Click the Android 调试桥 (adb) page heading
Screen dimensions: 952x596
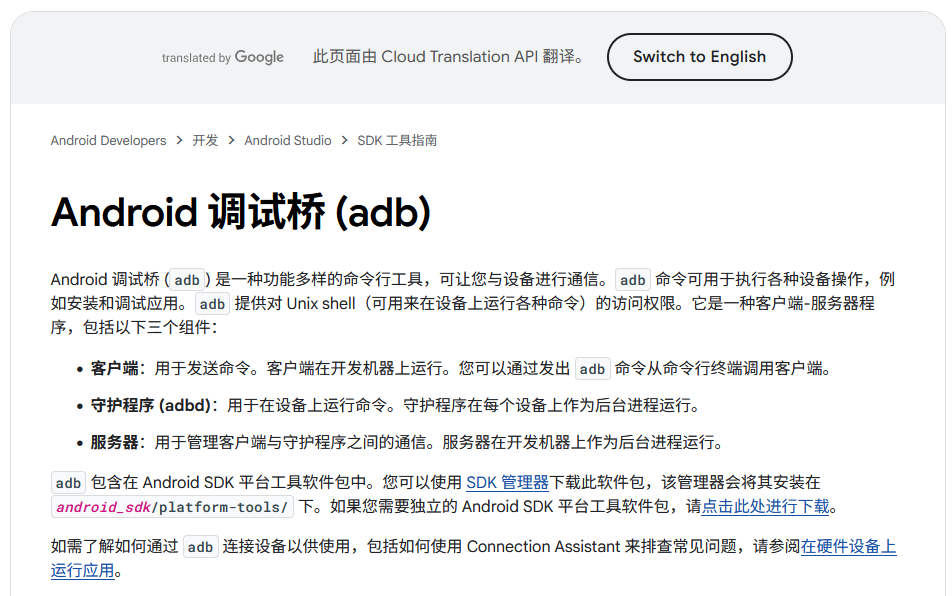click(241, 213)
